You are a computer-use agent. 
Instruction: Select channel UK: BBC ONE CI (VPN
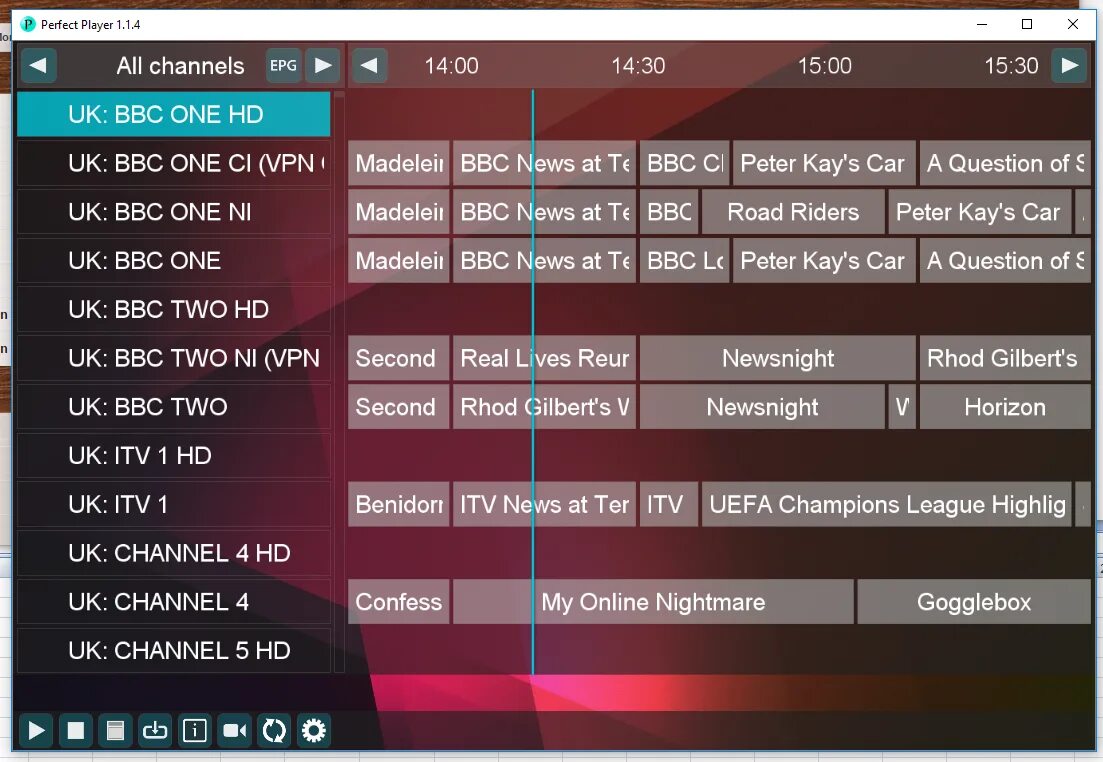click(x=174, y=163)
